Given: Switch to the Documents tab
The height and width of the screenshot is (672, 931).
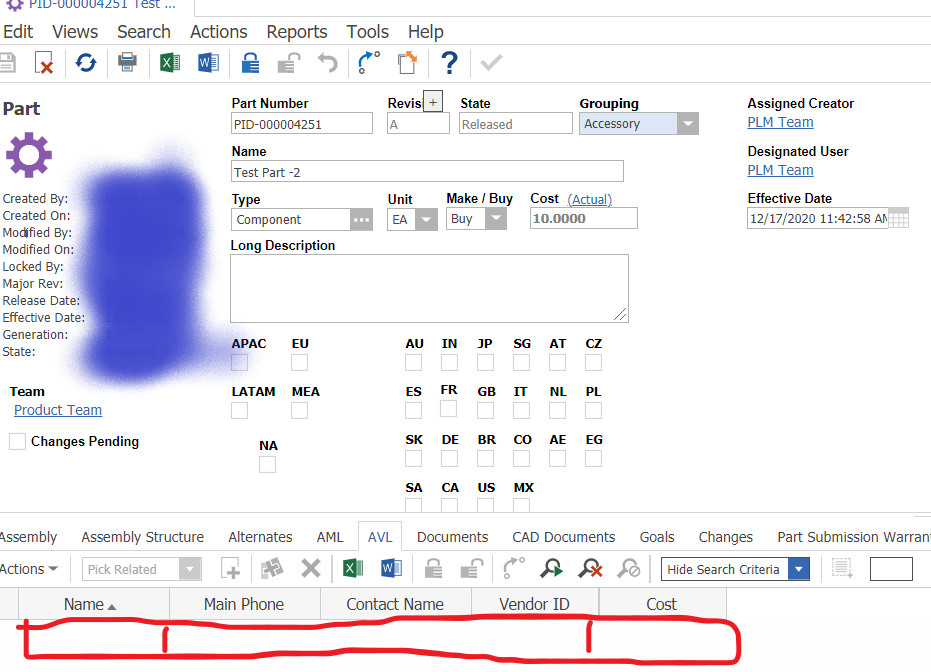Looking at the screenshot, I should (x=453, y=537).
